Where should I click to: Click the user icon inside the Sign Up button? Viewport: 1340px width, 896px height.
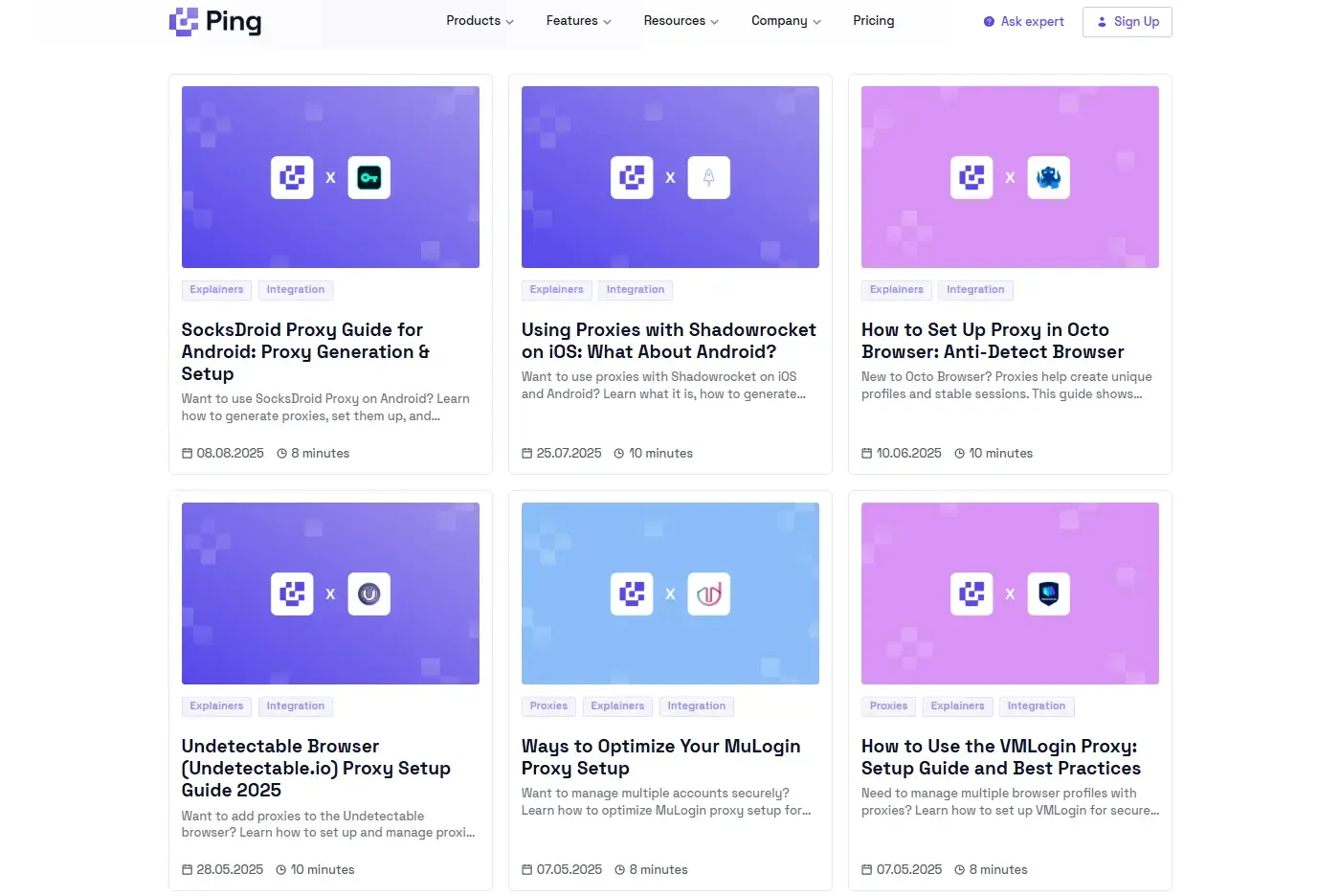[x=1102, y=21]
